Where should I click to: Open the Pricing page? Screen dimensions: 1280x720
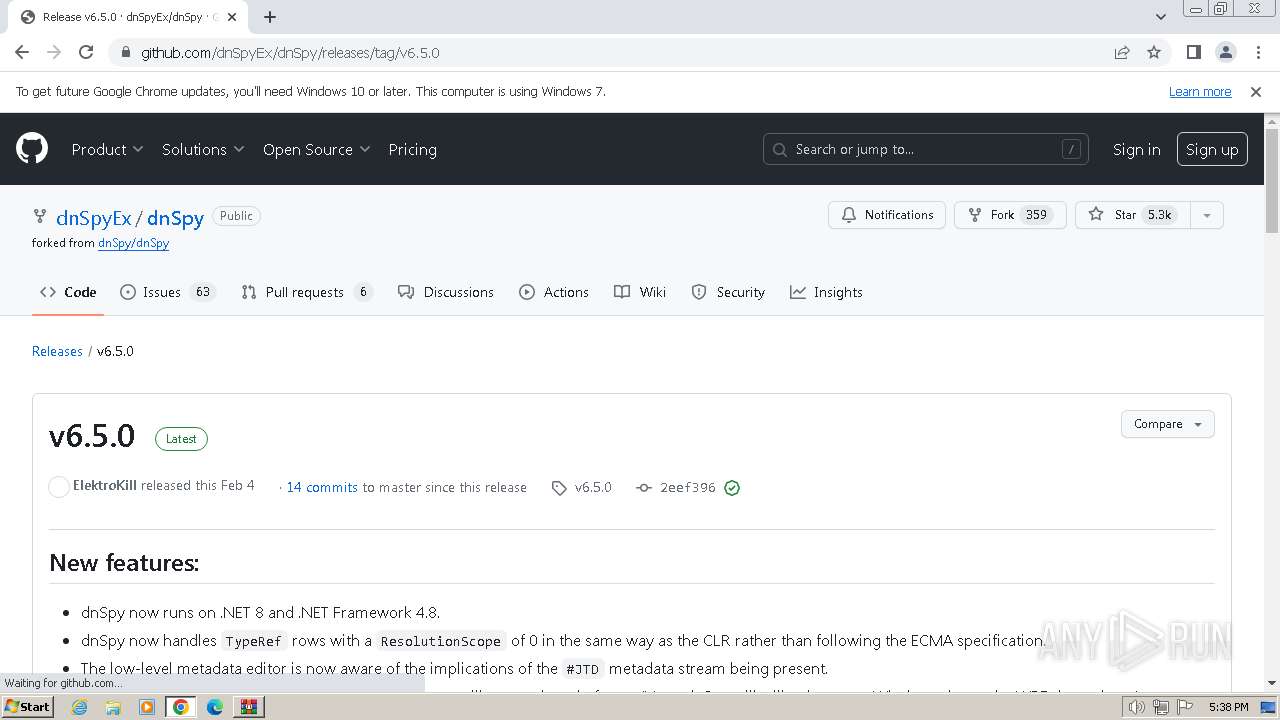(x=412, y=149)
